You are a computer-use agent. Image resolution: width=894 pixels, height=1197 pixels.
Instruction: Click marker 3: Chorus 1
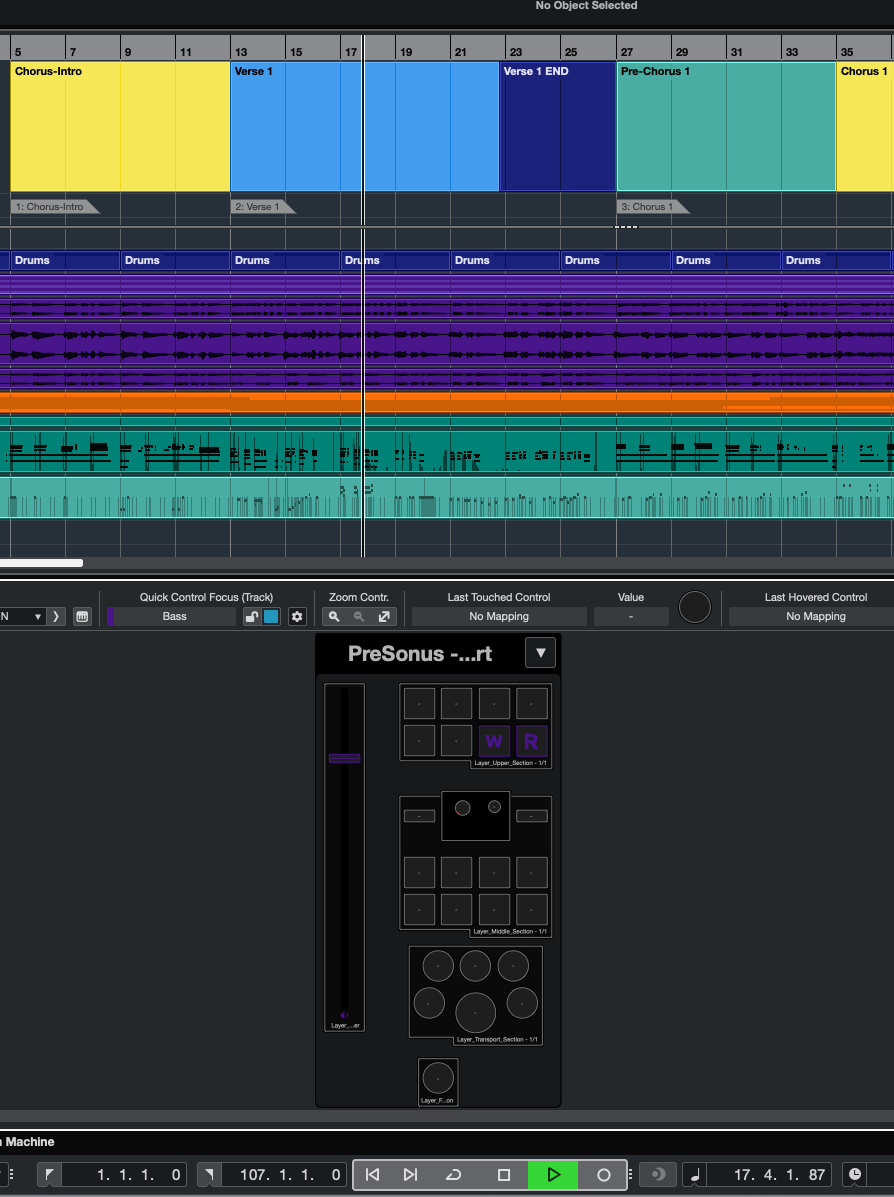coord(652,206)
